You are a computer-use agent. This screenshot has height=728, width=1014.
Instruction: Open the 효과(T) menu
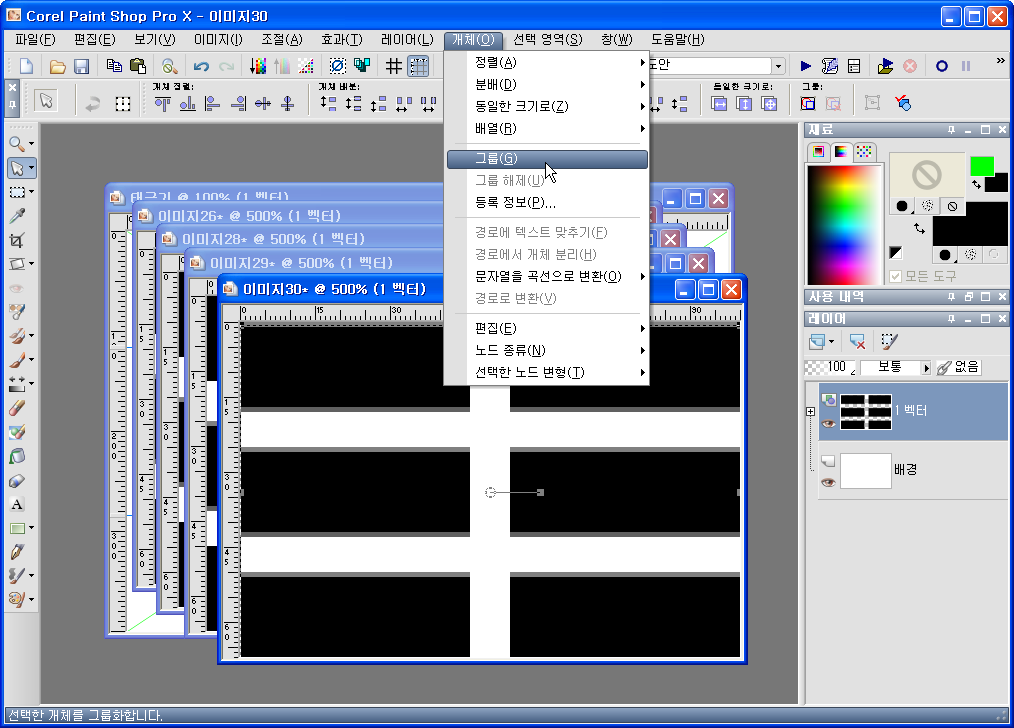coord(342,40)
